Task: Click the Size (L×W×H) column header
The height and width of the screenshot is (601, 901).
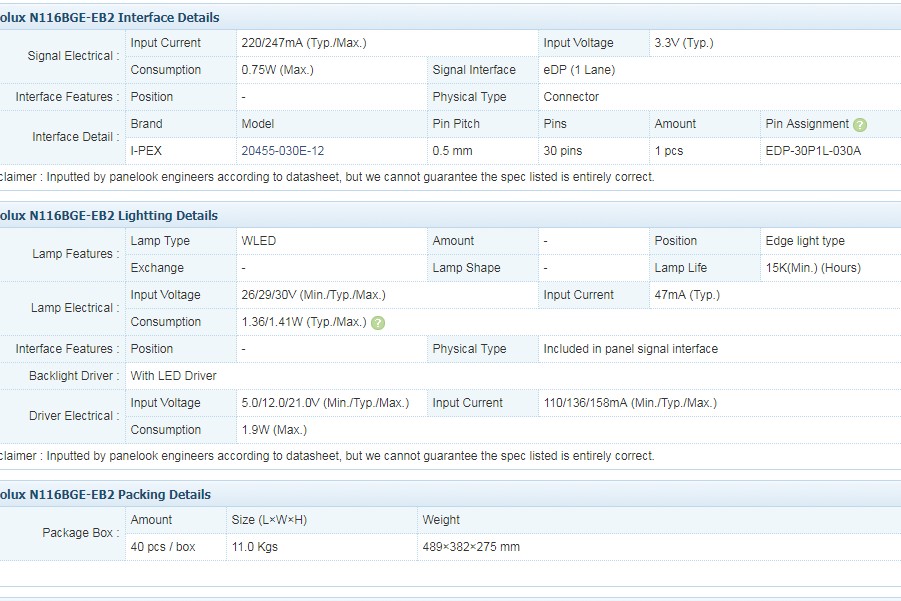Action: click(269, 519)
